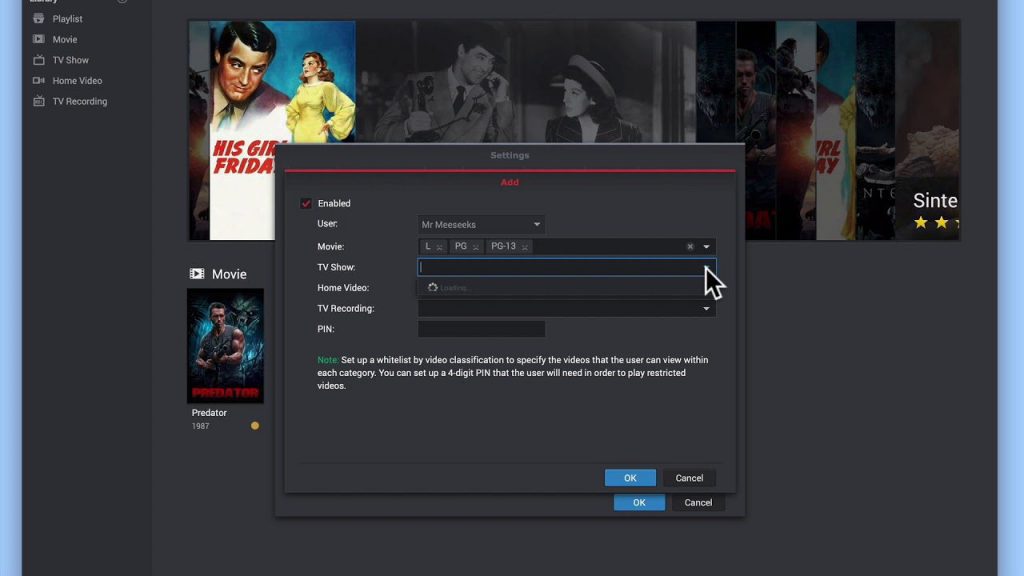Click OK in the outer Settings dialog
The height and width of the screenshot is (576, 1024).
639,502
